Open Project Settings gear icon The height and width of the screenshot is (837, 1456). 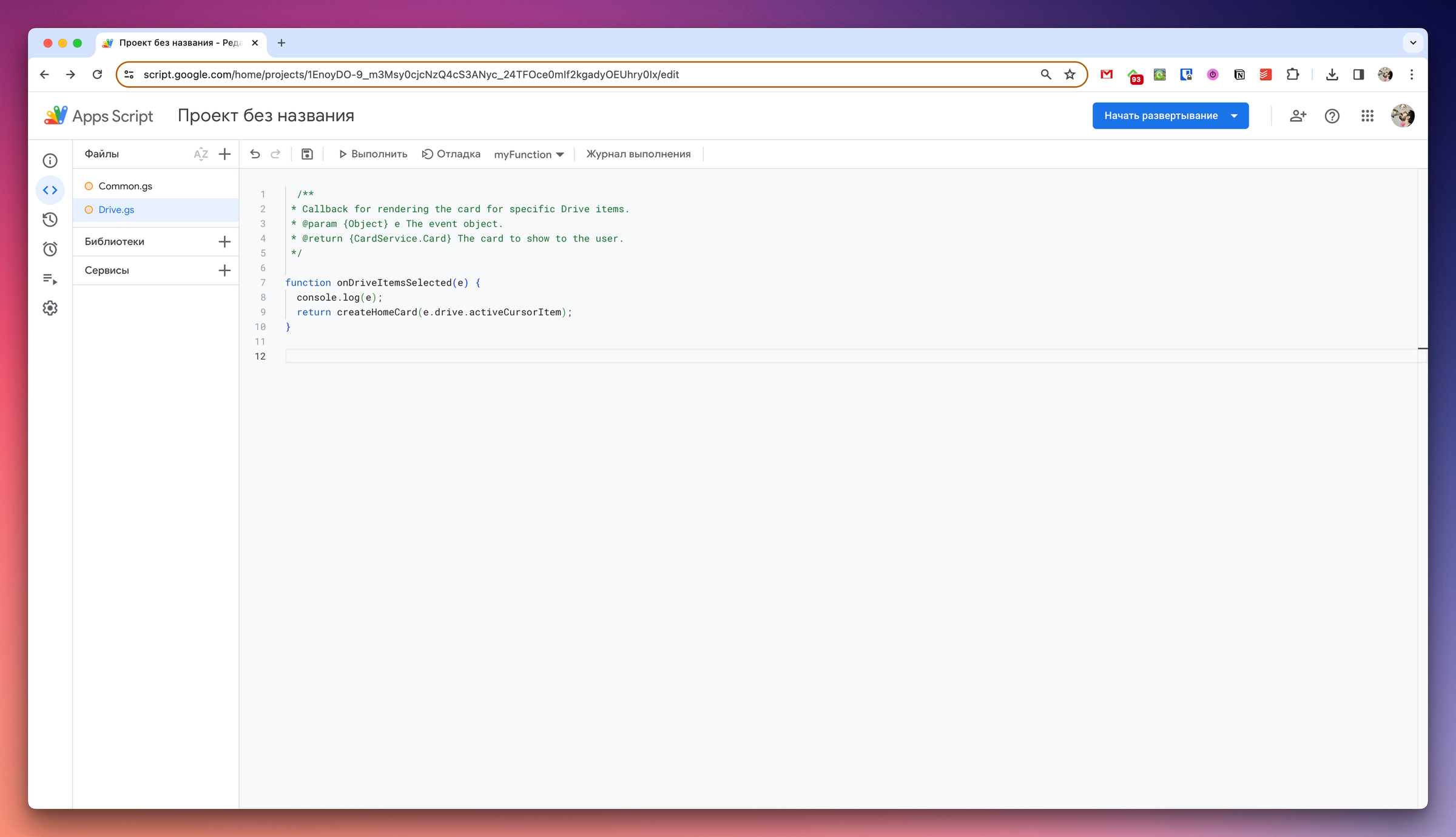click(x=50, y=308)
